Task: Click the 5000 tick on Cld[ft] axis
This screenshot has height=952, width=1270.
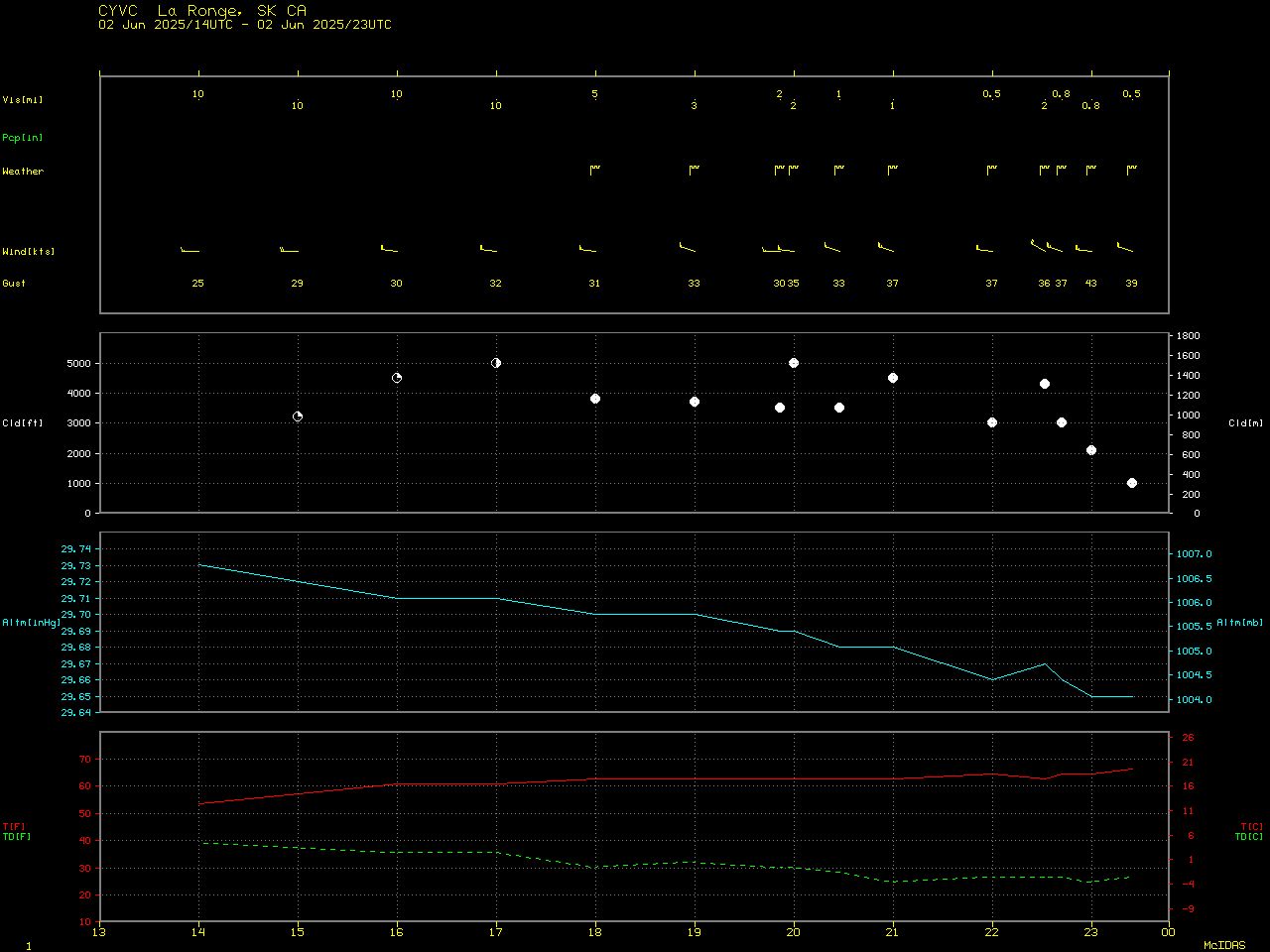Action: (79, 364)
